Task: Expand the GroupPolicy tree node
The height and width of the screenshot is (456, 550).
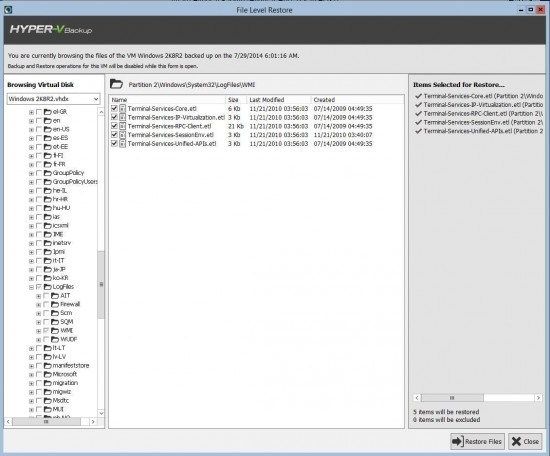Action: [32, 173]
